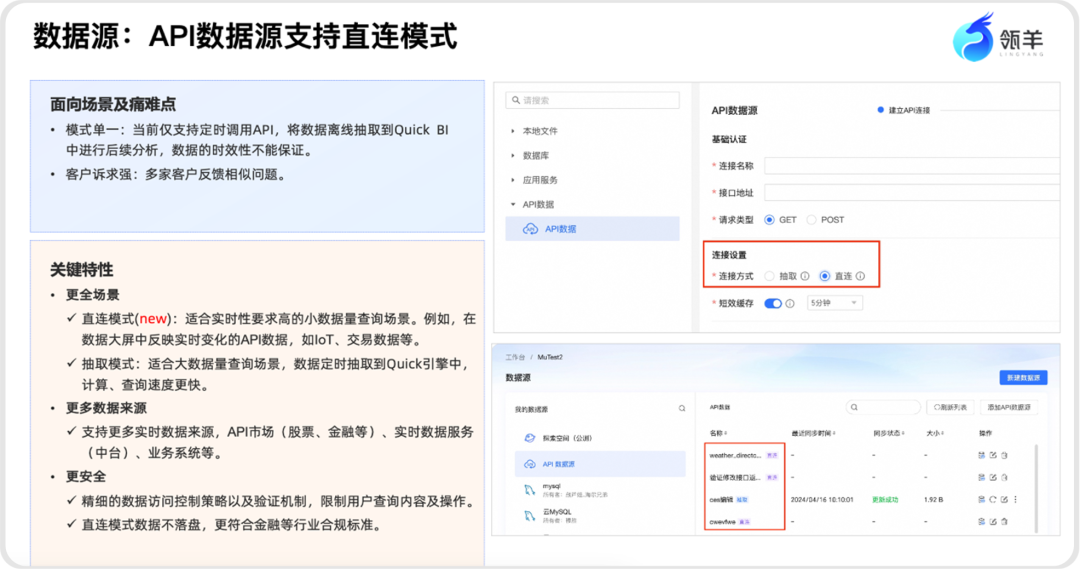The width and height of the screenshot is (1080, 569).
Task: Click delete icon in 验证修改接口 row
Action: coord(1005,477)
